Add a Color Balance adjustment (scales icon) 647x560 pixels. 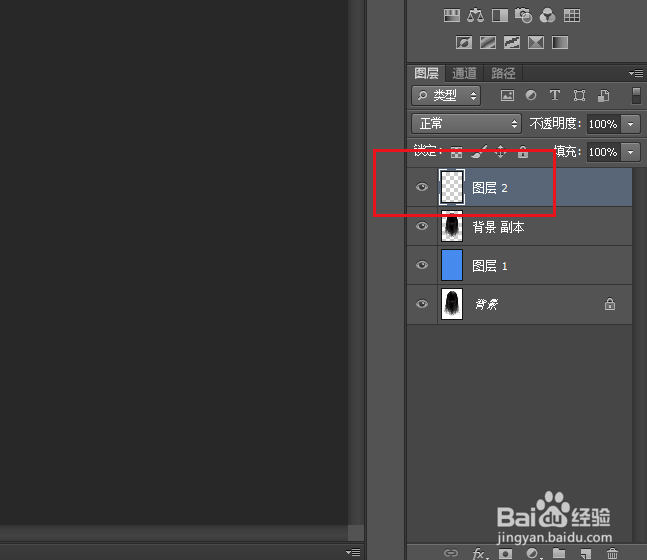tap(475, 16)
